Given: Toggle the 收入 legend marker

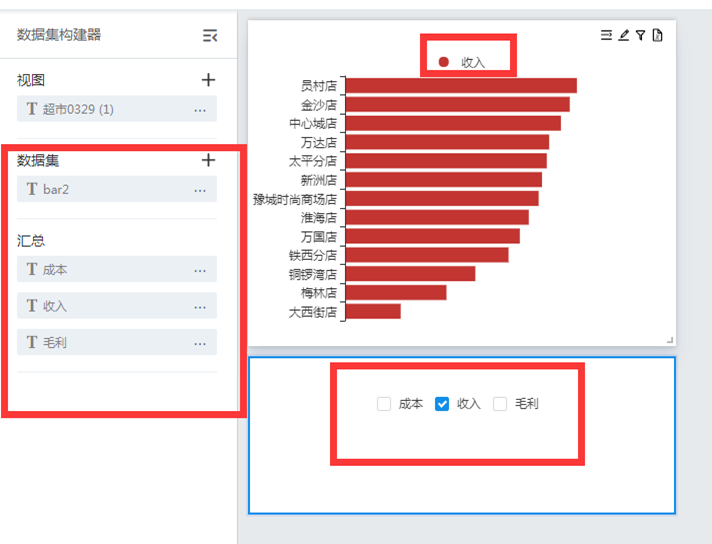Looking at the screenshot, I should [x=444, y=62].
